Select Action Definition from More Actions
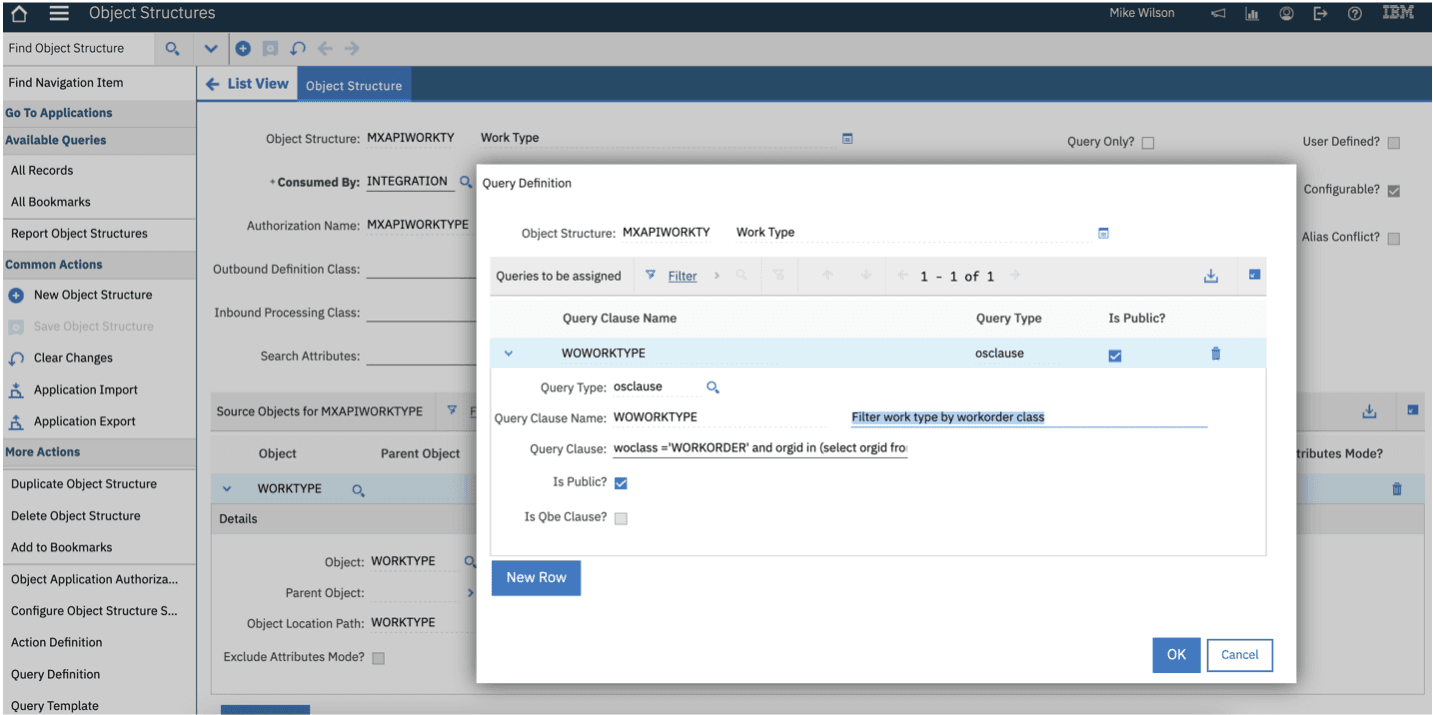This screenshot has height=715, width=1433. tap(57, 643)
